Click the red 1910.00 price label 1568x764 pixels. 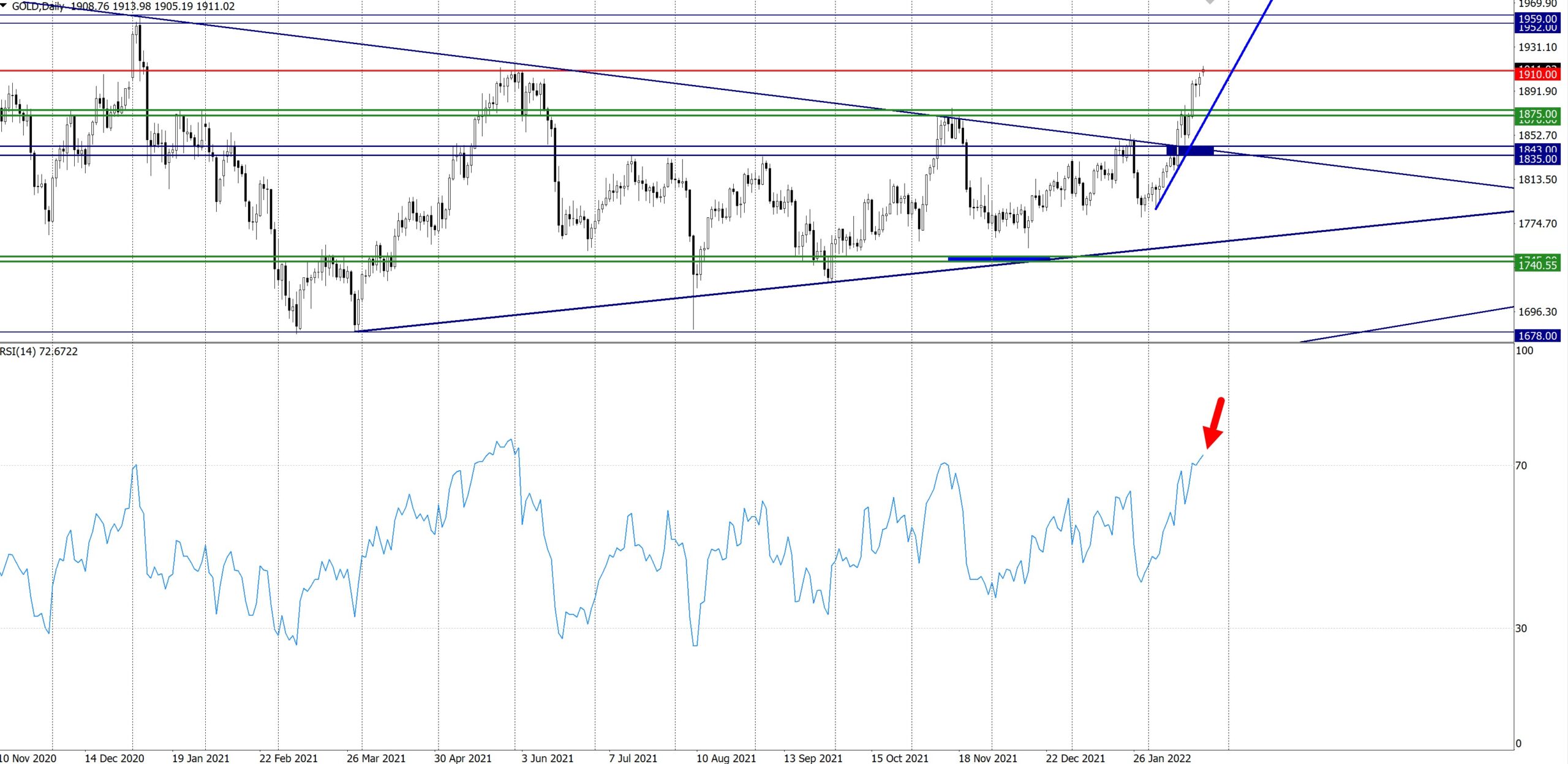1537,75
